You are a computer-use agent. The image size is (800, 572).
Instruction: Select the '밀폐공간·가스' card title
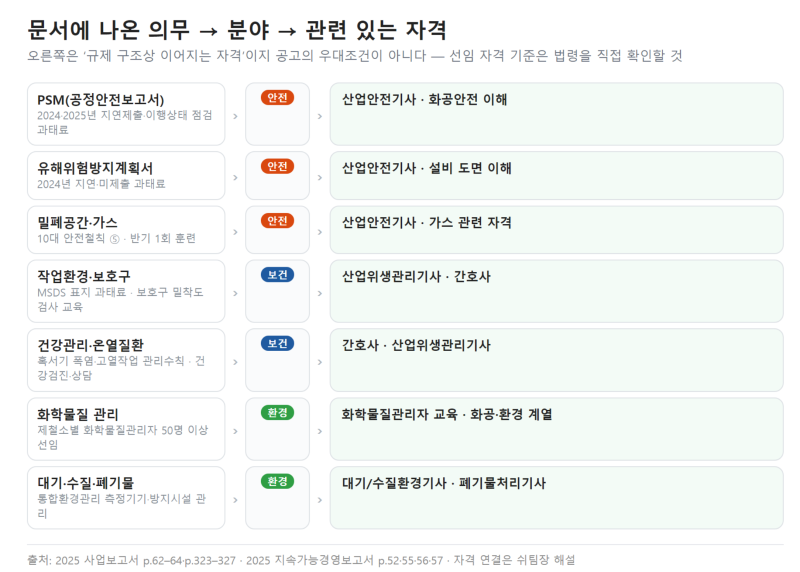tap(78, 222)
